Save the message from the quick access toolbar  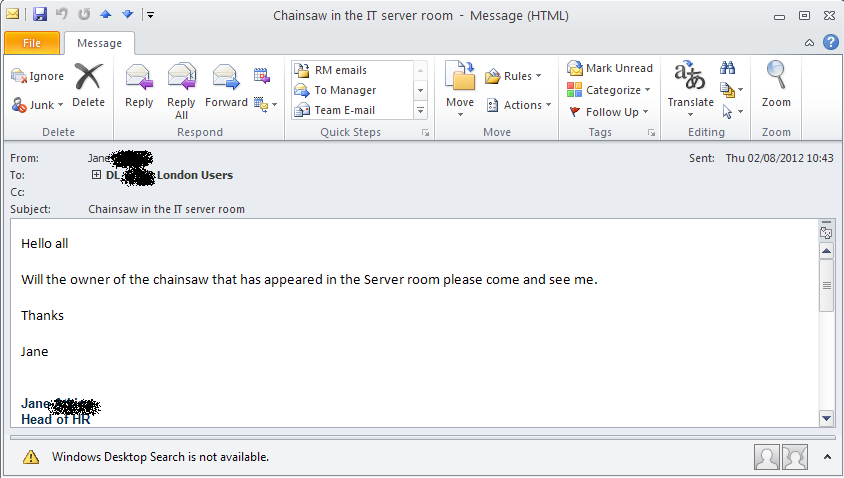pos(40,15)
